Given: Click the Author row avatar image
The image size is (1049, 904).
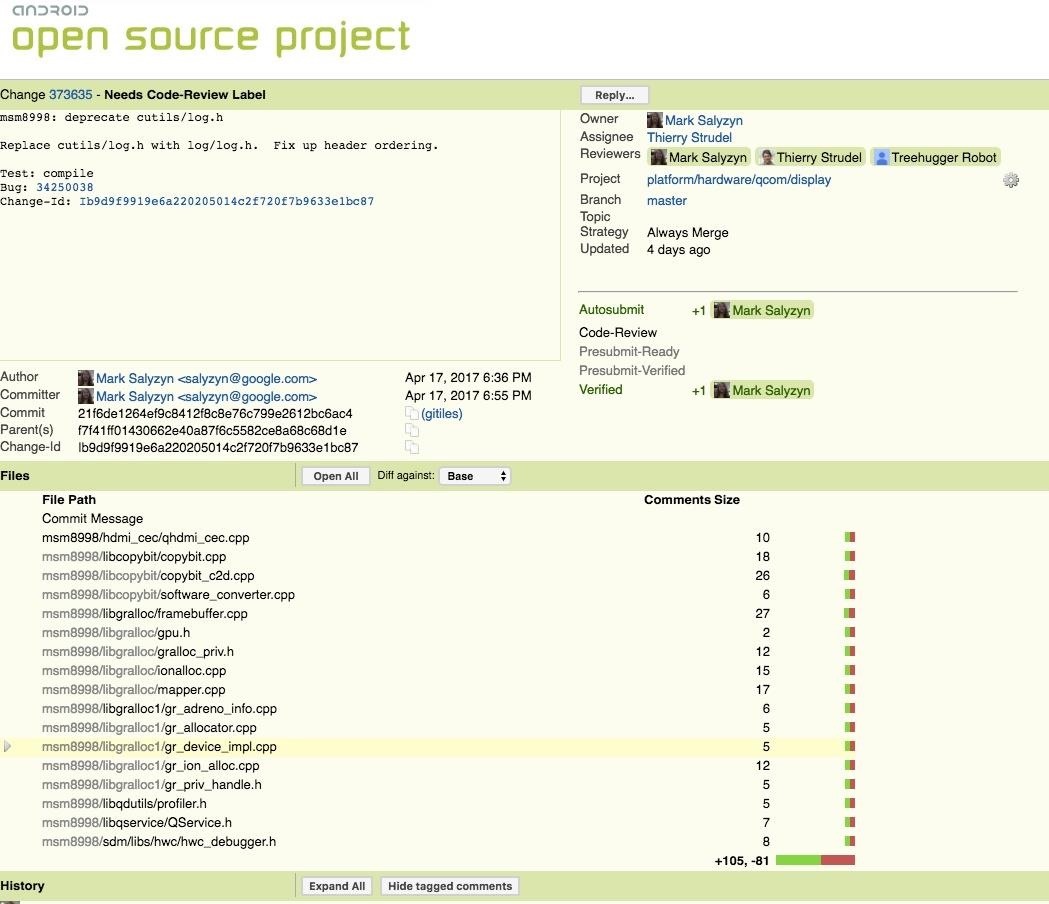Looking at the screenshot, I should [x=85, y=378].
